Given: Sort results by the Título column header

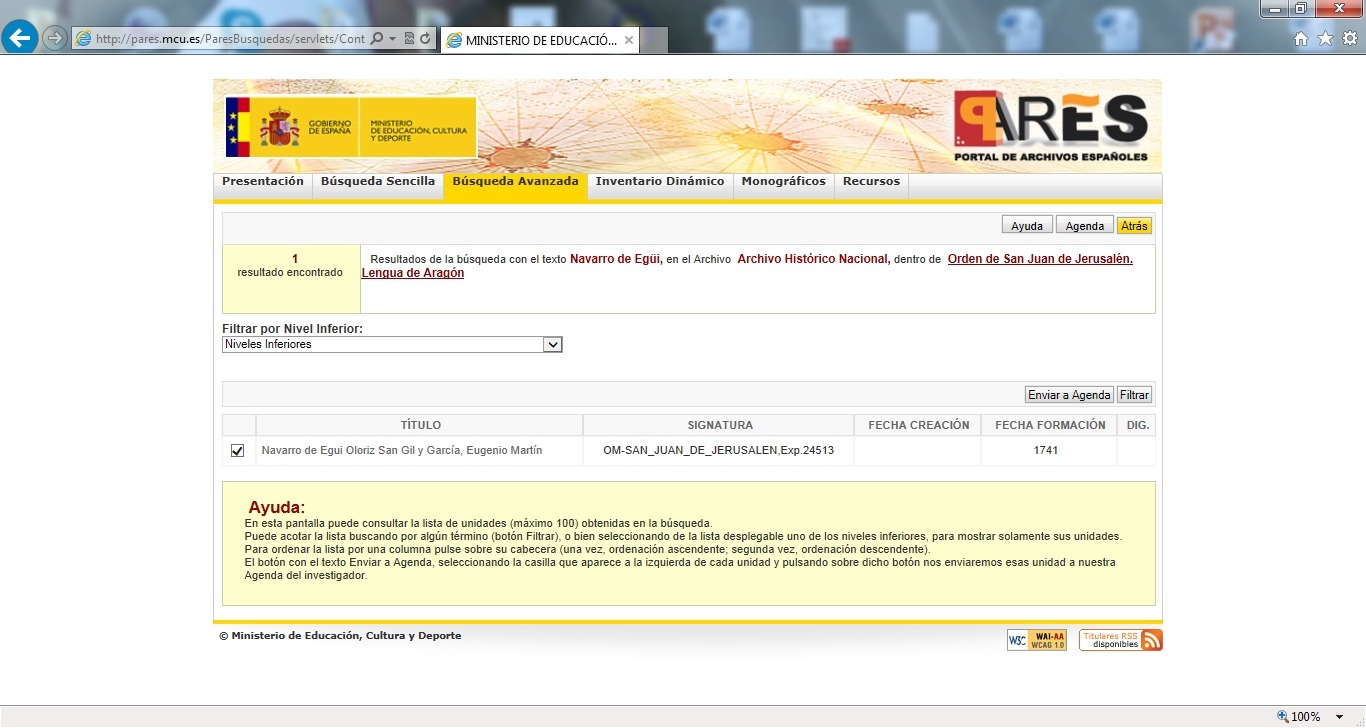Looking at the screenshot, I should coord(420,425).
